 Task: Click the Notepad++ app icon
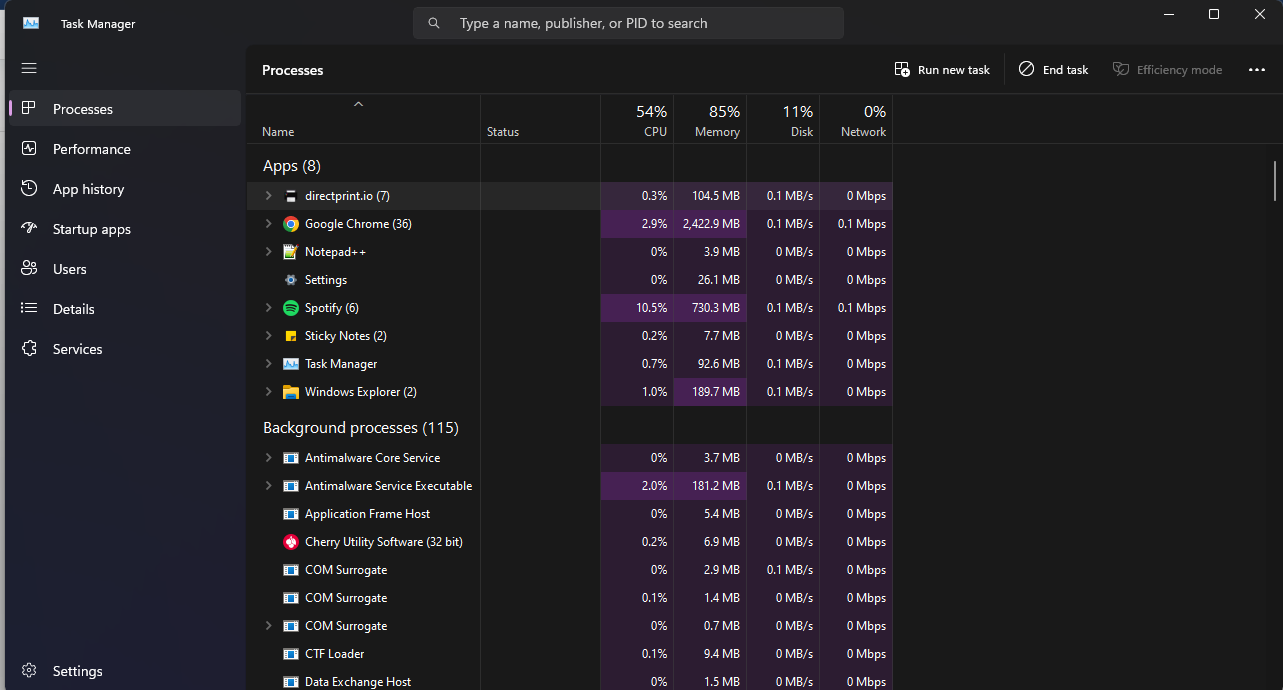pos(291,252)
